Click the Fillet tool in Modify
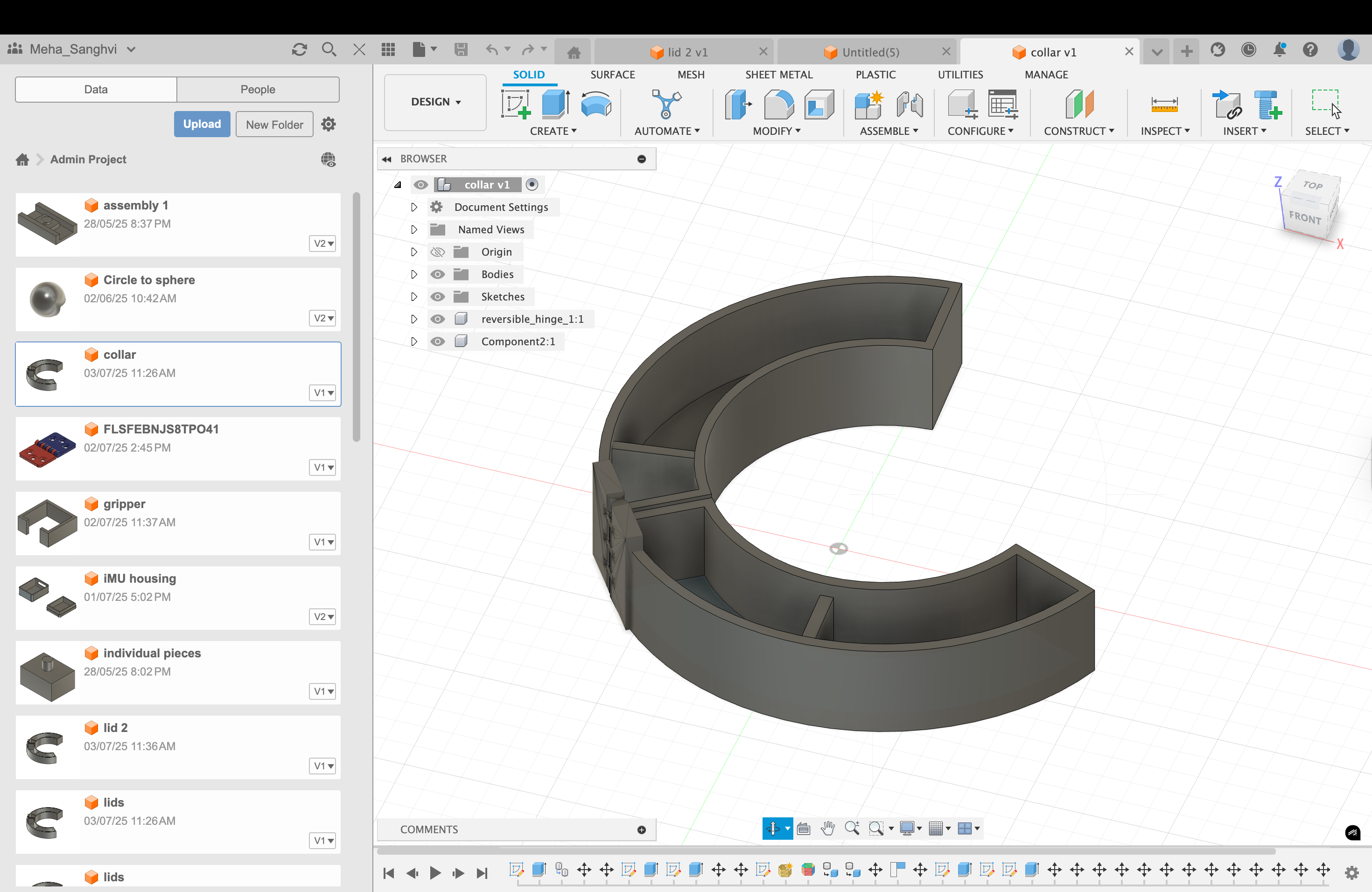This screenshot has width=1372, height=892. coord(778,105)
